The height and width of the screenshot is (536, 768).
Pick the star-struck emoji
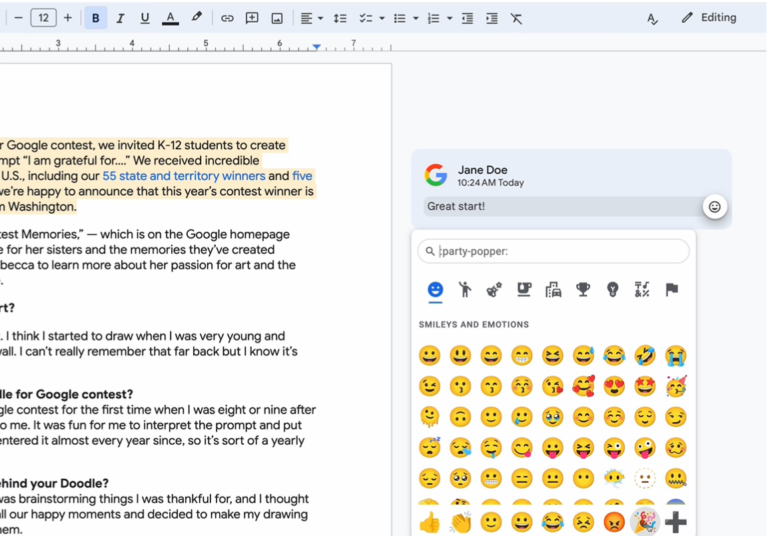(645, 387)
